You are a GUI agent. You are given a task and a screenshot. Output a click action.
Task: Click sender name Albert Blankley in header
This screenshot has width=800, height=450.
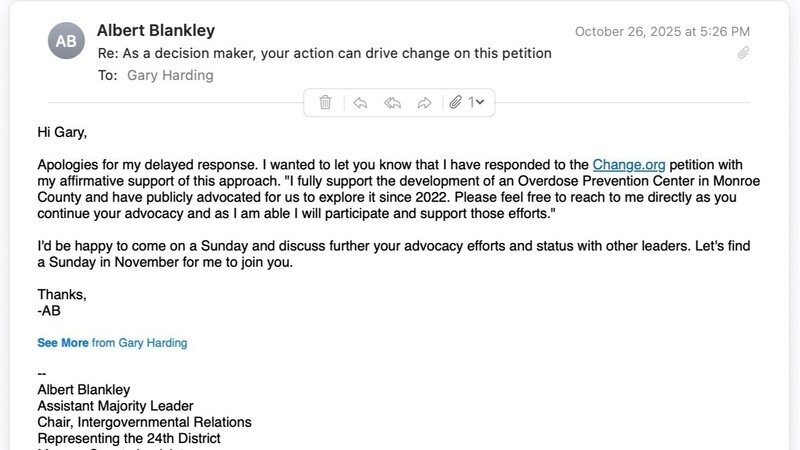pyautogui.click(x=155, y=31)
